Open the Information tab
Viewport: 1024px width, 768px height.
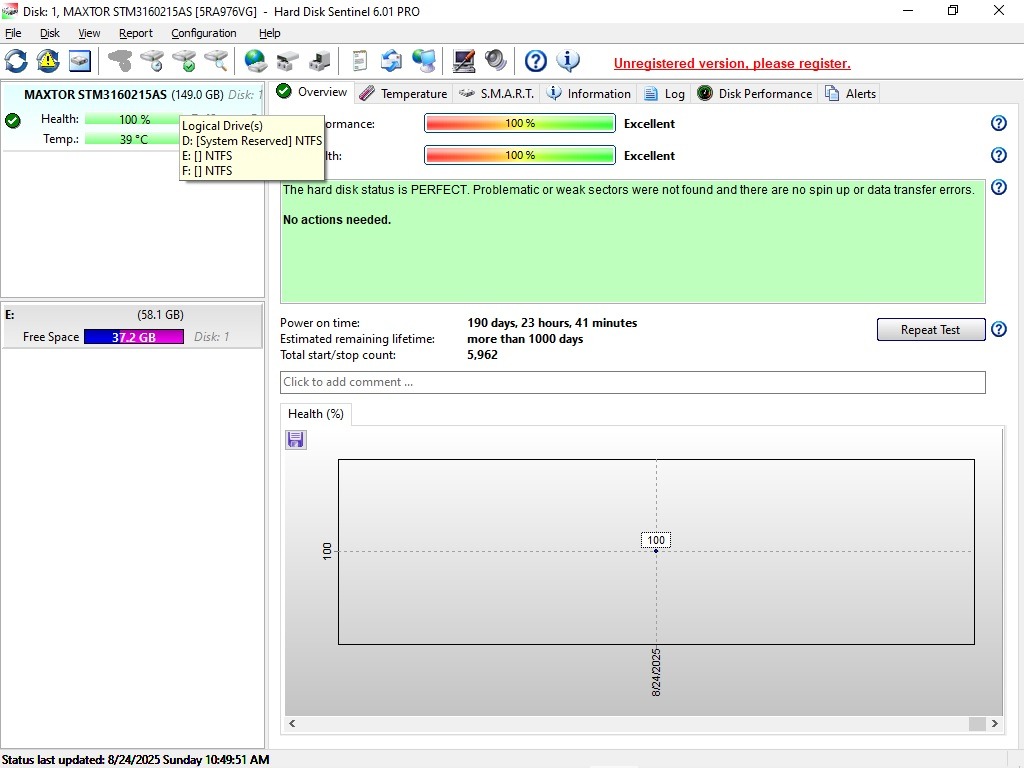588,93
